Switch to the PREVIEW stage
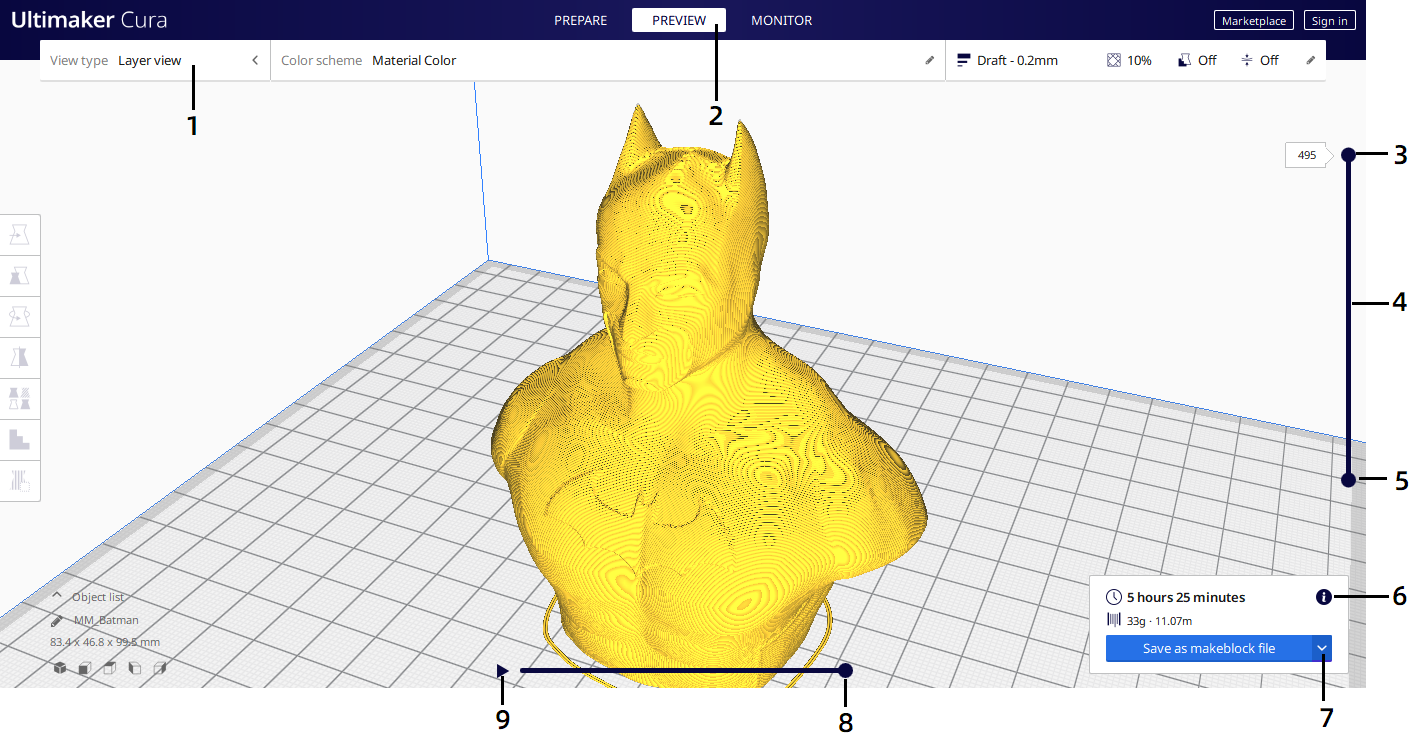Screen dimensions: 1416x736 coord(679,20)
